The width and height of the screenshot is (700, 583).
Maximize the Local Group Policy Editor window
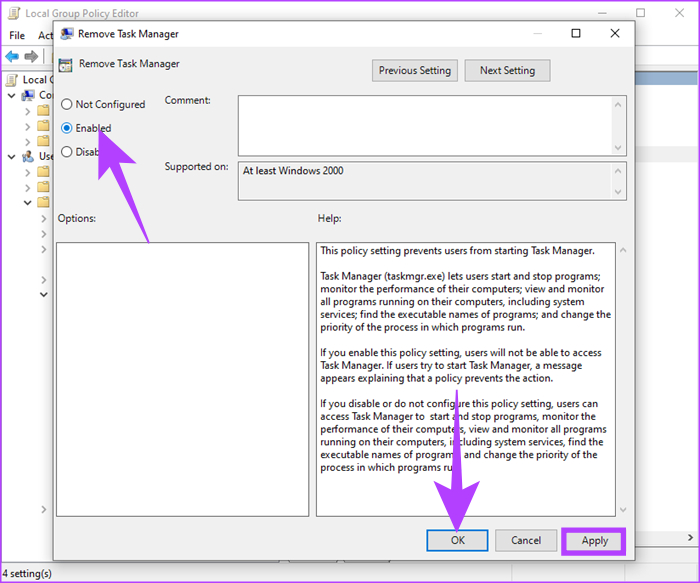[x=640, y=13]
